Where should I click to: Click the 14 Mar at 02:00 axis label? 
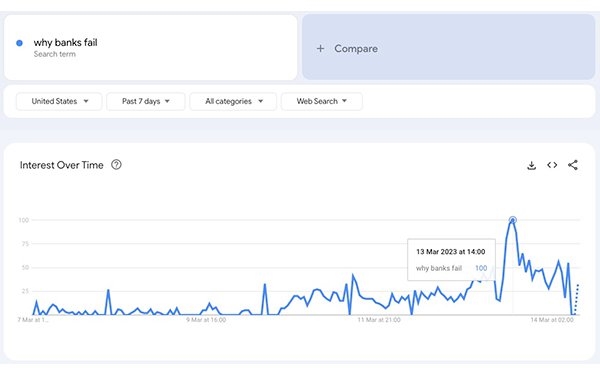pos(552,320)
